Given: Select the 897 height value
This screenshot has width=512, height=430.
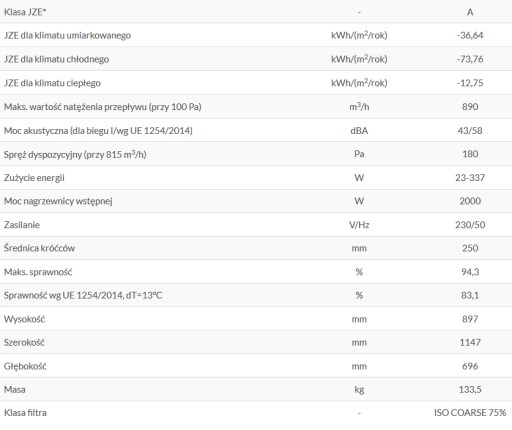Looking at the screenshot, I should tap(470, 319).
